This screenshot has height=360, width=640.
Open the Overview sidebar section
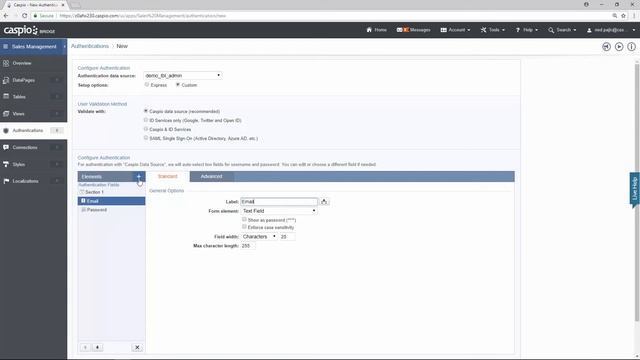click(33, 63)
